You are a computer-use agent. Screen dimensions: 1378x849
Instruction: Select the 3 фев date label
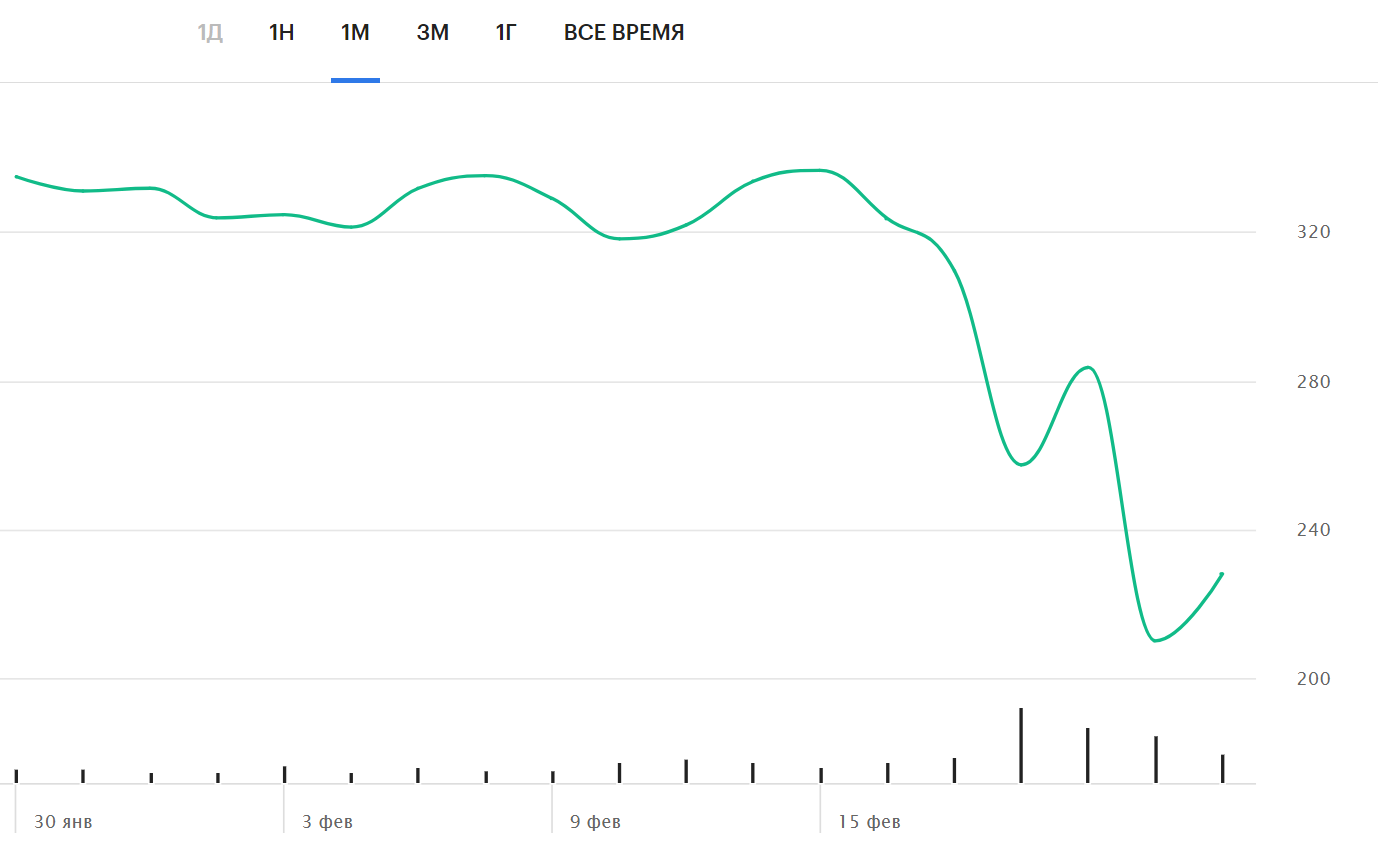click(327, 822)
